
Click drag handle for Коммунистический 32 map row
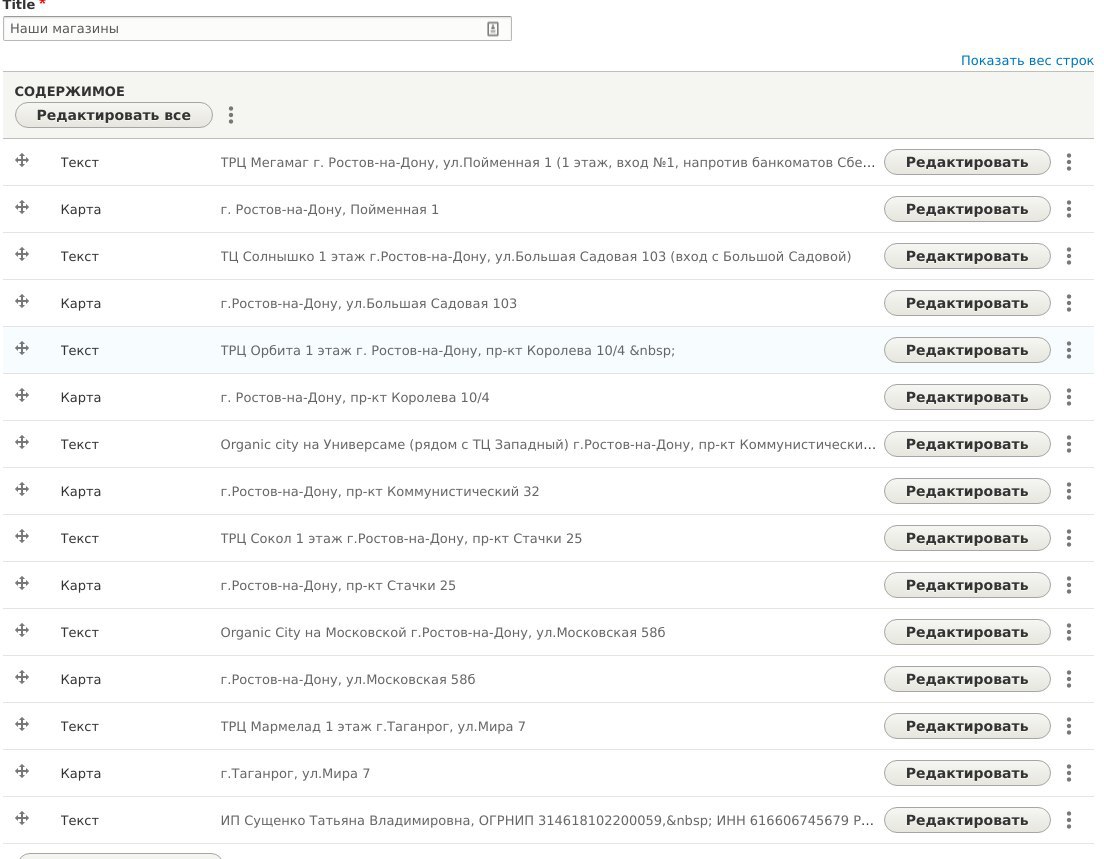coord(22,489)
